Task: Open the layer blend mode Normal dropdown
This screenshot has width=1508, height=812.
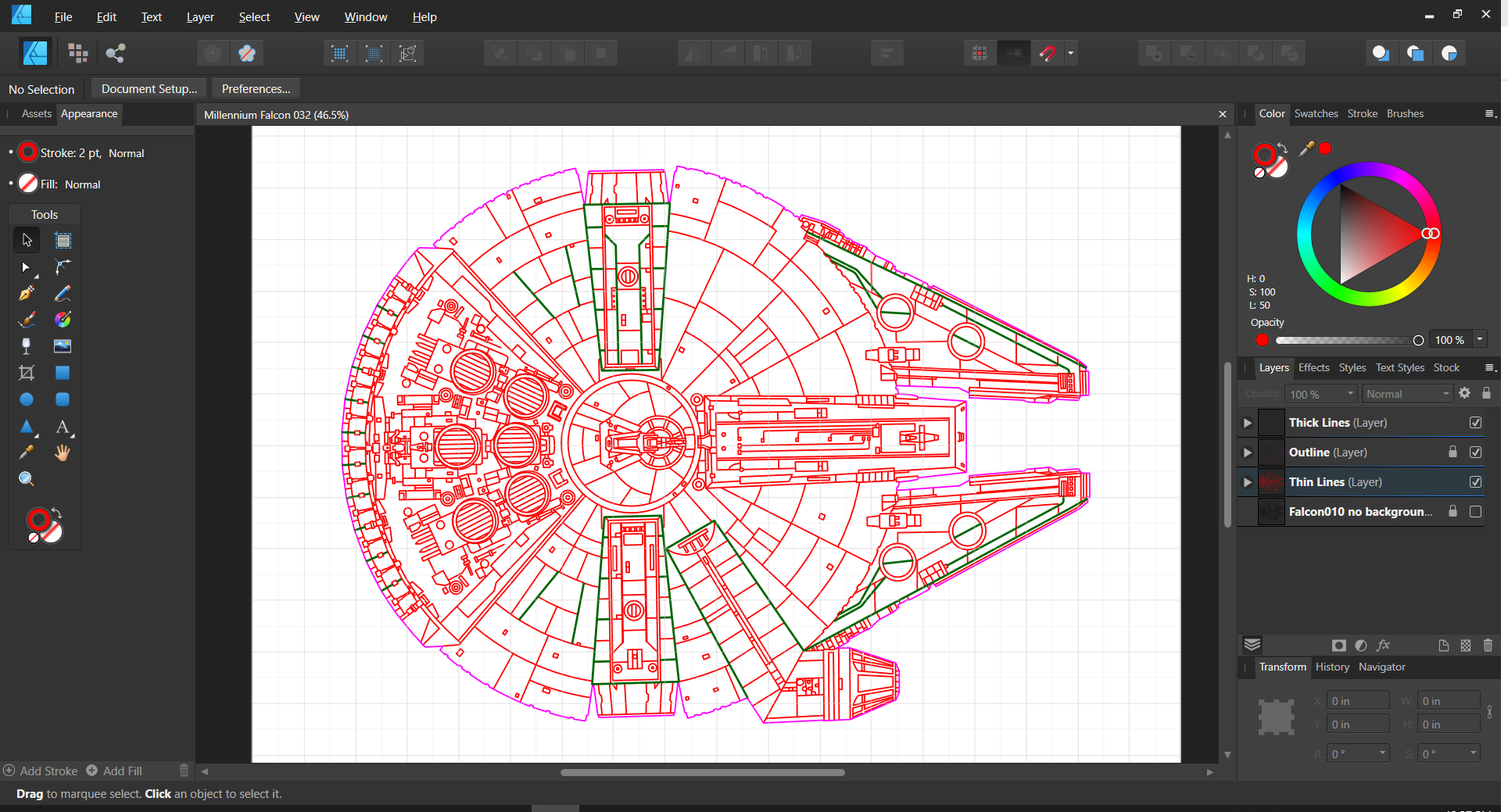Action: pyautogui.click(x=1407, y=394)
